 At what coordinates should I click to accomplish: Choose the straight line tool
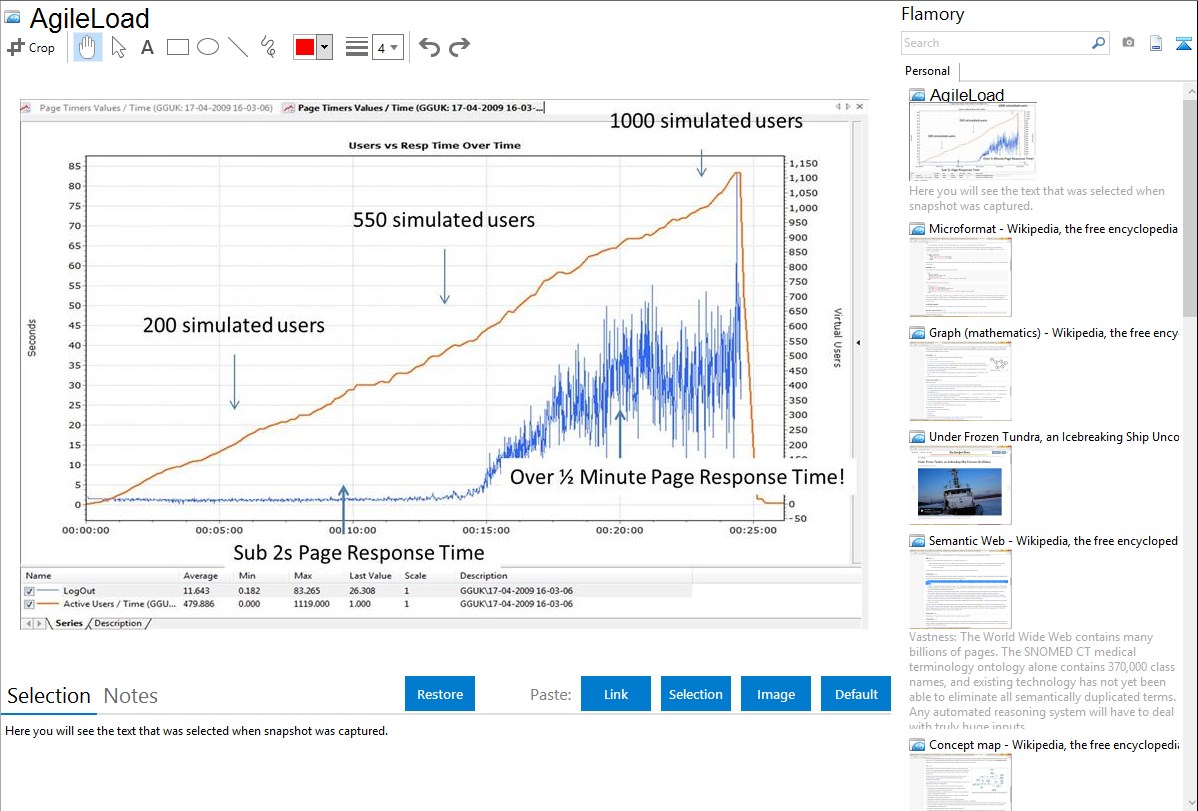(x=238, y=47)
